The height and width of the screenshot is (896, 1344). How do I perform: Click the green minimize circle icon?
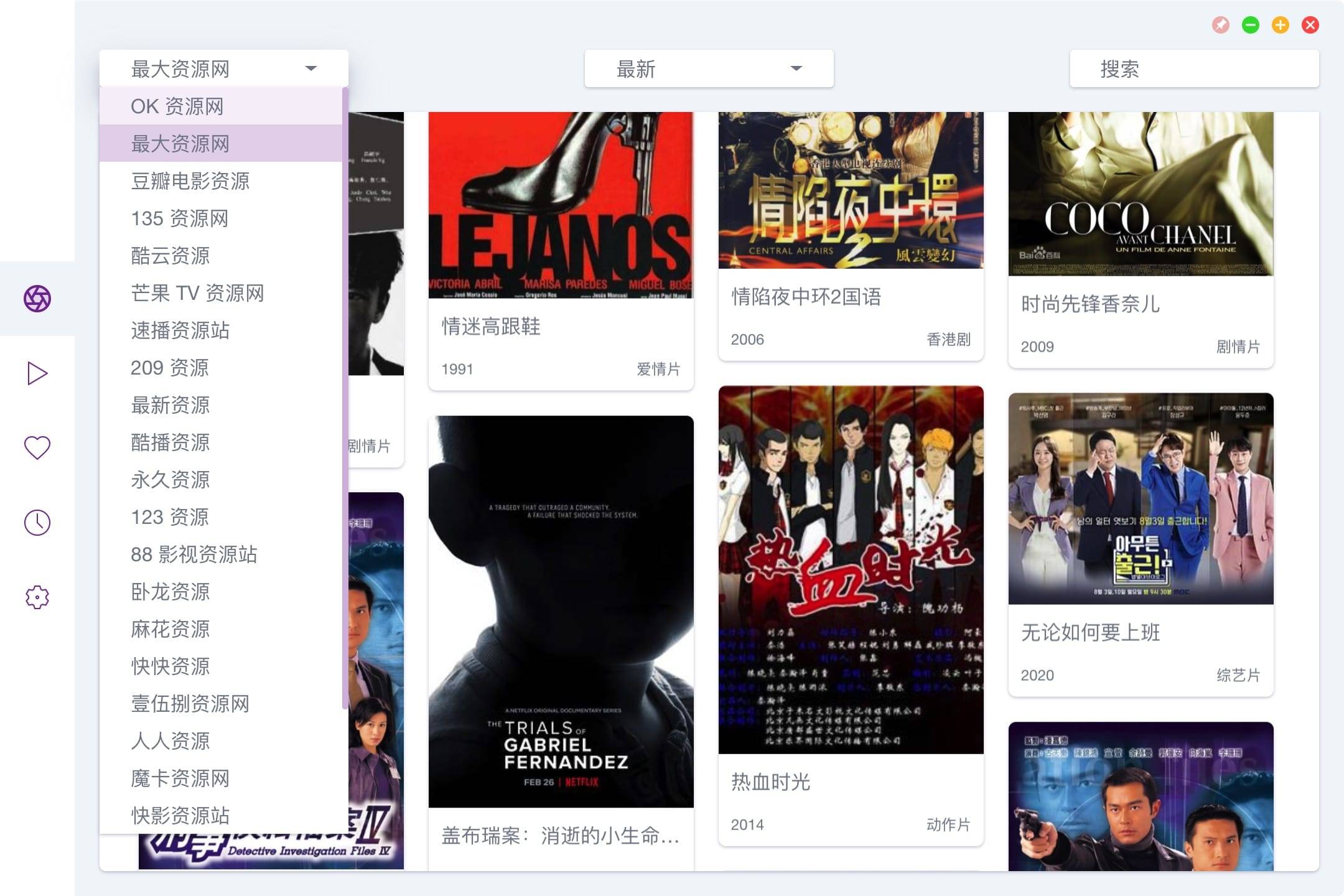click(x=1251, y=25)
